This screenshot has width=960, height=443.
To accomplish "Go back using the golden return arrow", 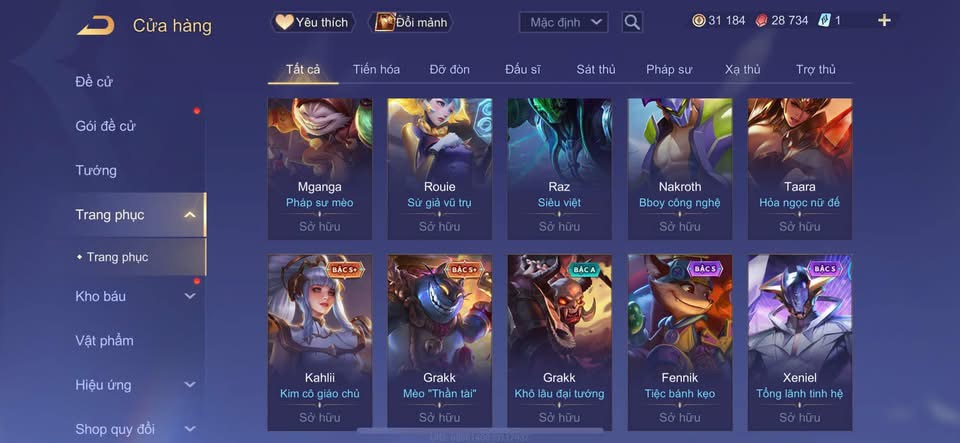I will click(x=96, y=26).
